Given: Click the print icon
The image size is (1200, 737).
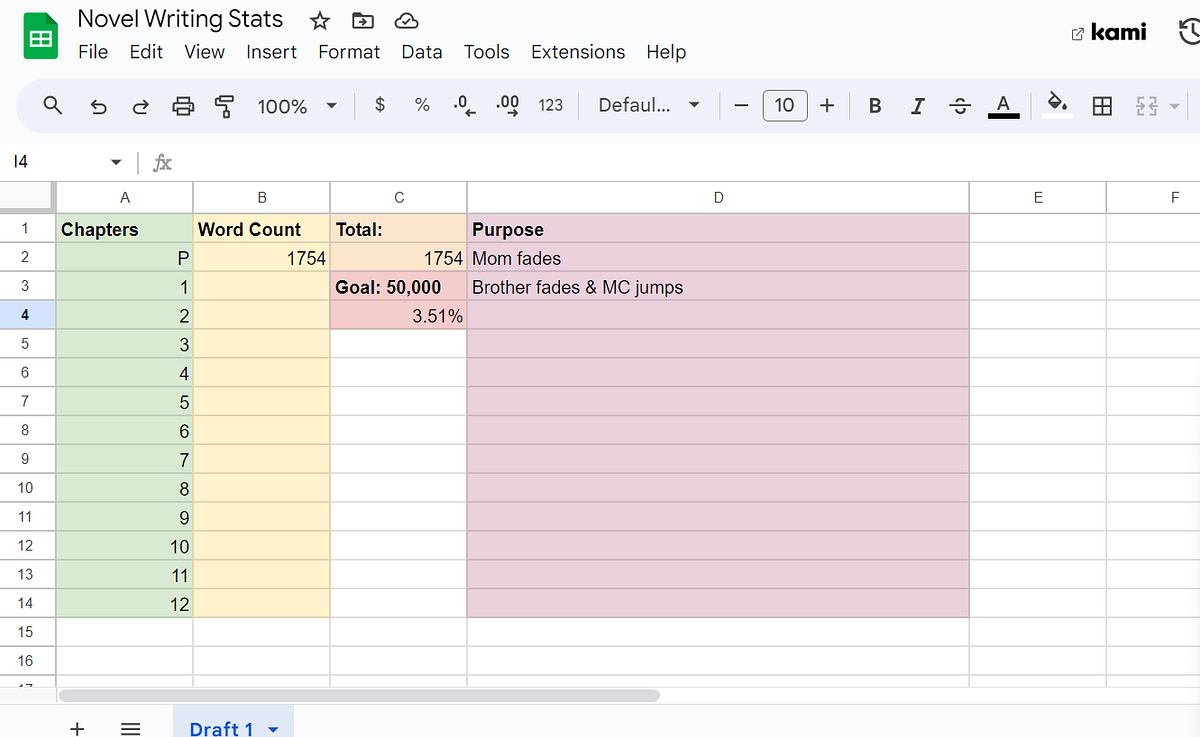Looking at the screenshot, I should click(x=183, y=105).
